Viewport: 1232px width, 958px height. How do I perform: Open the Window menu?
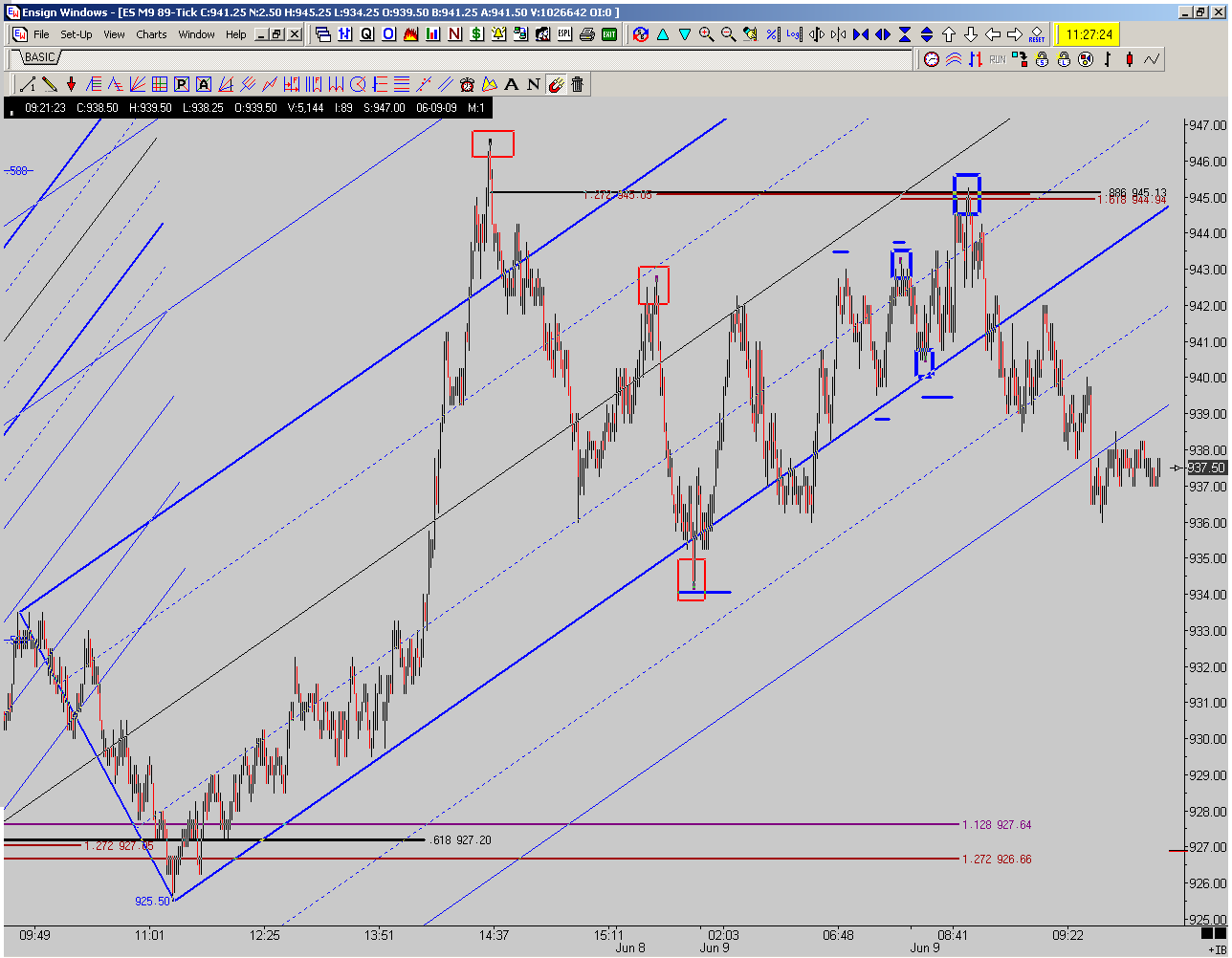197,34
